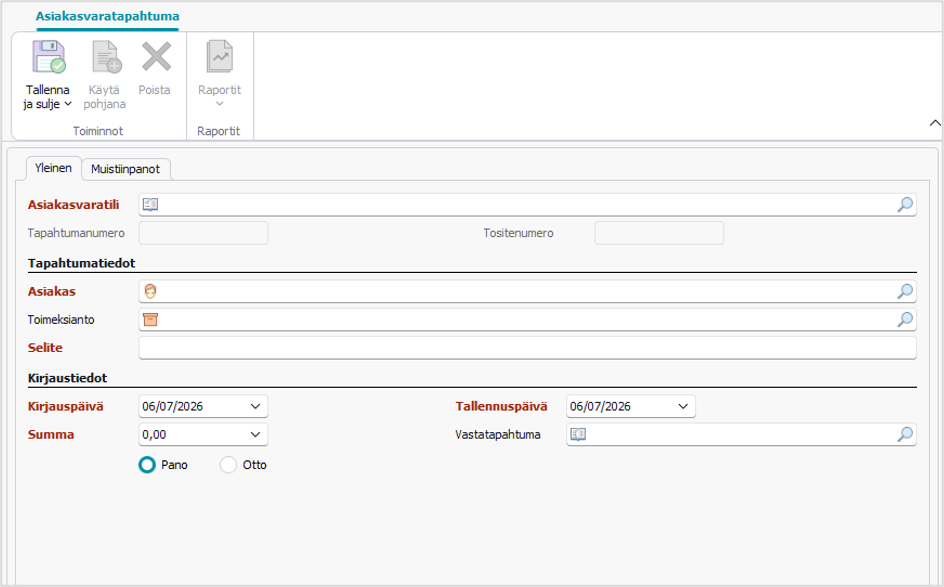Click the book icon in Asiakasvaratili field
The height and width of the screenshot is (587, 944).
click(151, 205)
